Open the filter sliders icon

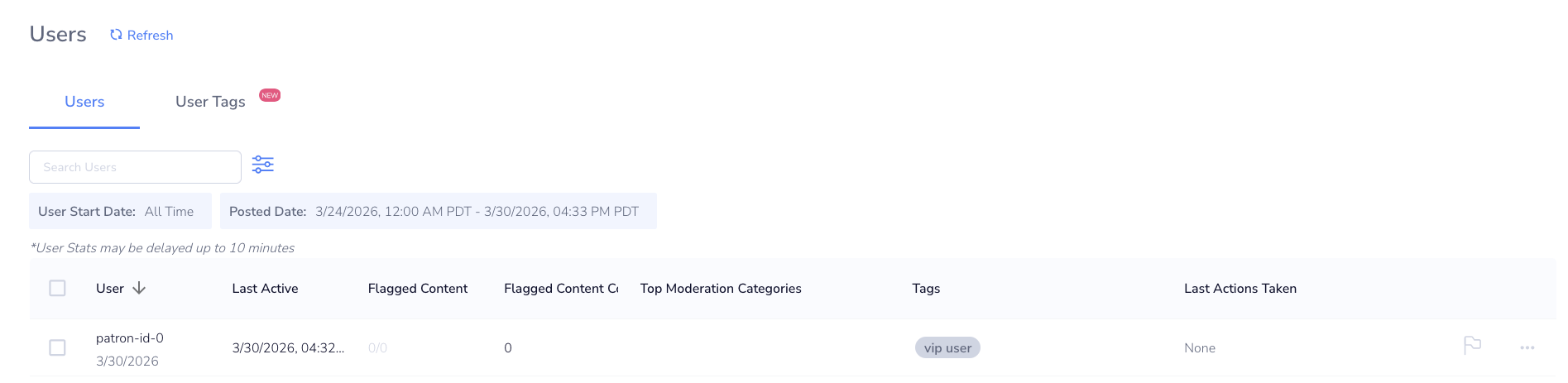263,165
